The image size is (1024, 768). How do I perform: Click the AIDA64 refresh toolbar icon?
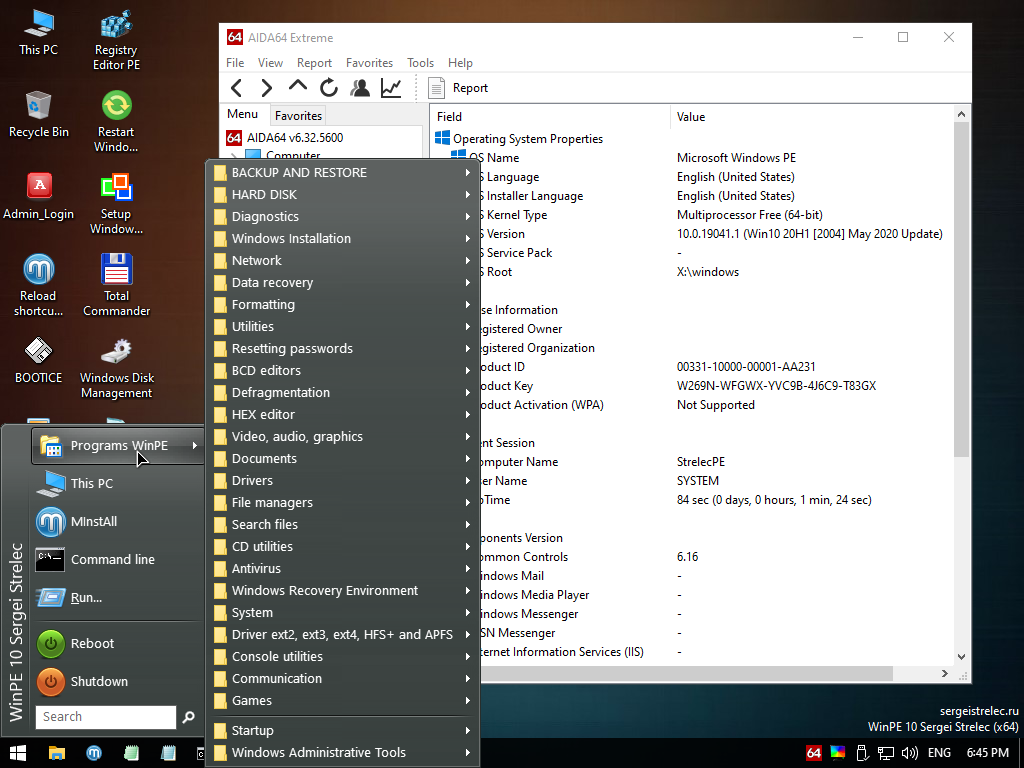[x=329, y=88]
